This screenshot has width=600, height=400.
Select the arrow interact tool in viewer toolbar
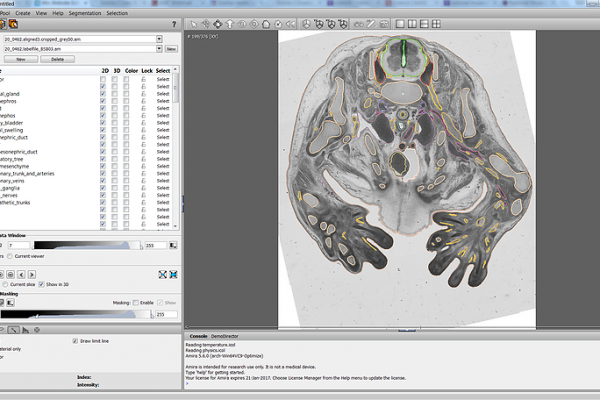point(191,24)
